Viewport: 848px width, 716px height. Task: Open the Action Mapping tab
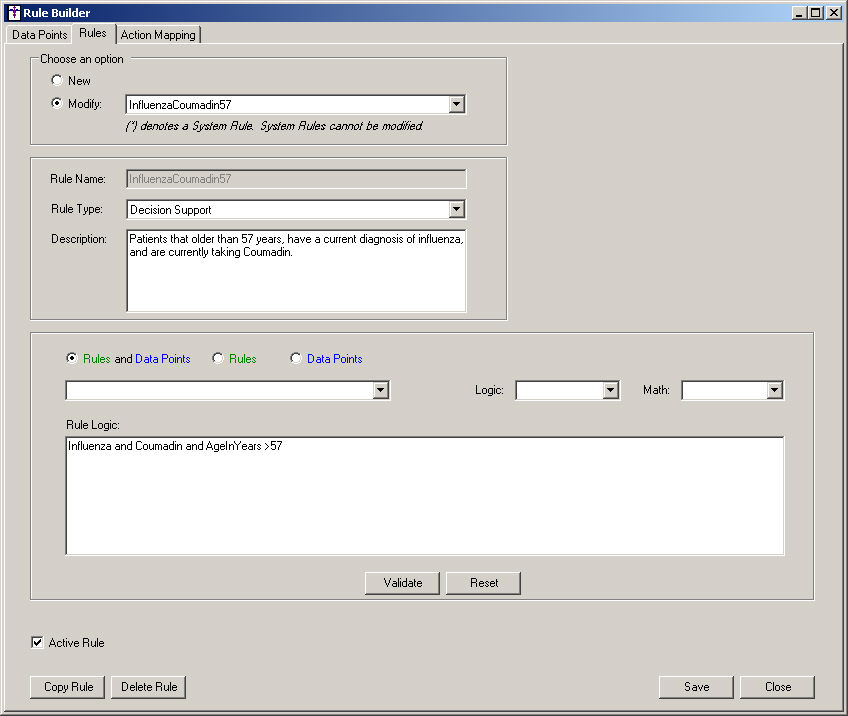pos(158,35)
